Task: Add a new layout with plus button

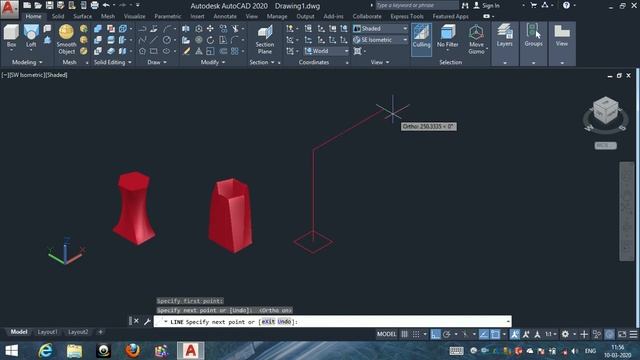Action: tap(100, 332)
